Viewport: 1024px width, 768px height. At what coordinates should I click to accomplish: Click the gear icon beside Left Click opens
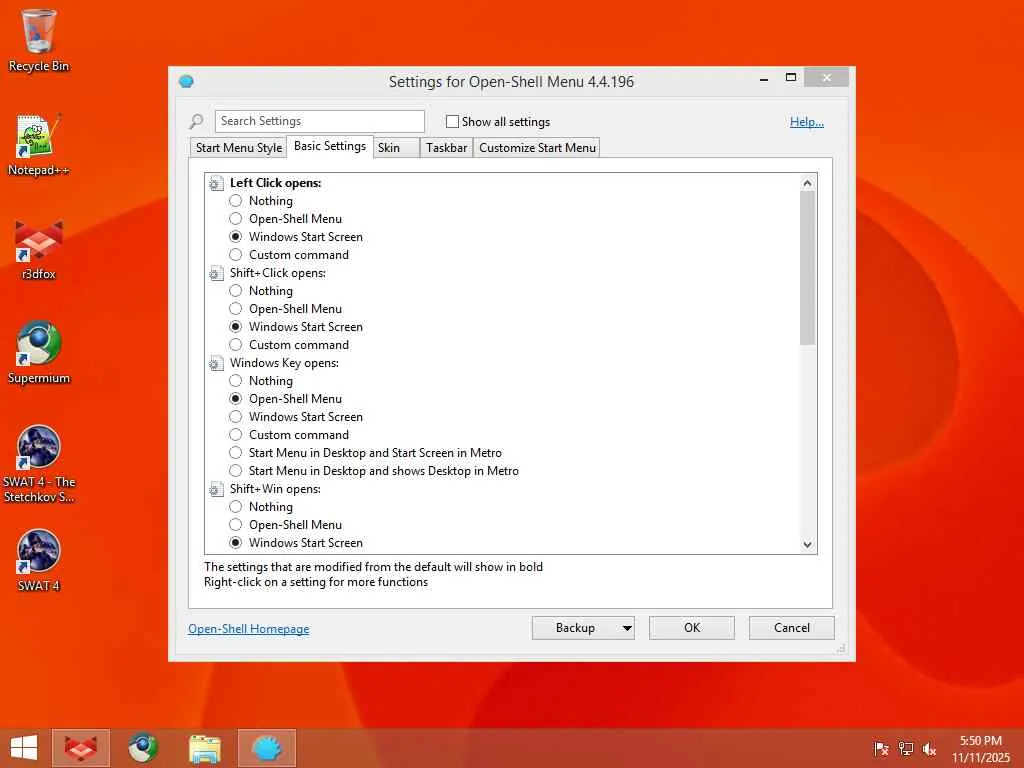click(216, 184)
